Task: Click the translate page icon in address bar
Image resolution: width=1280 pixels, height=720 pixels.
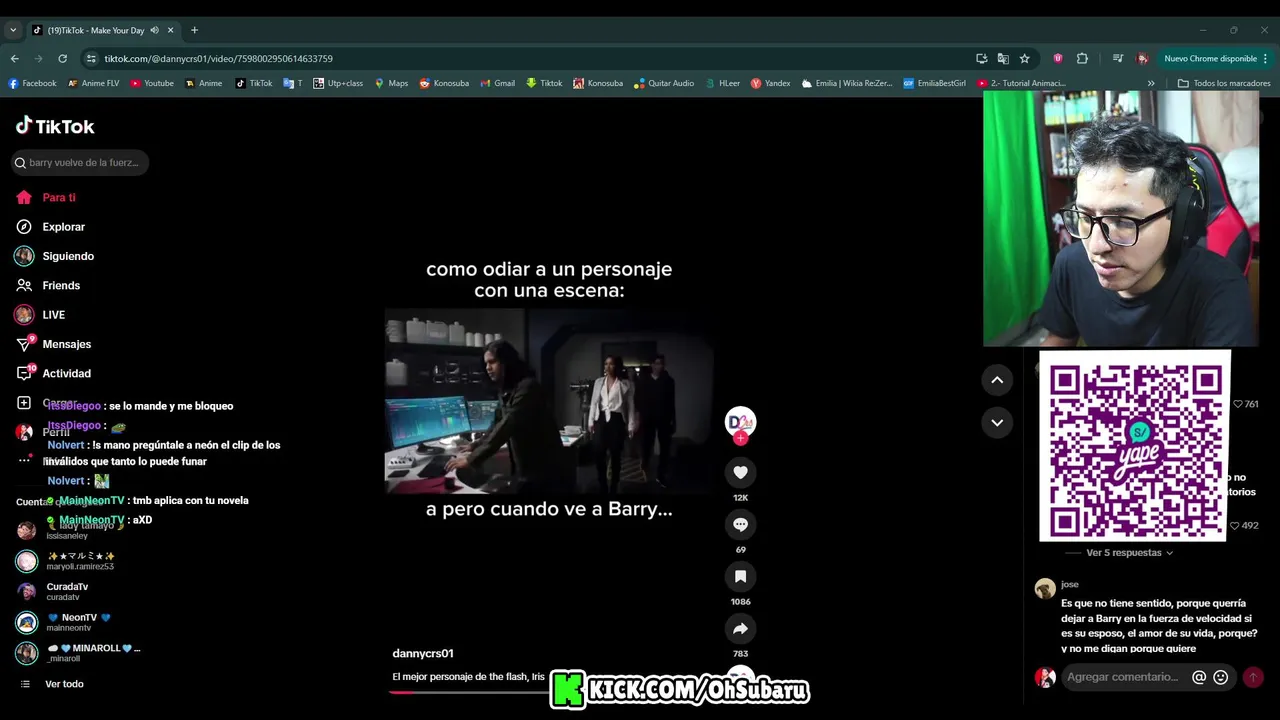Action: (x=1003, y=59)
